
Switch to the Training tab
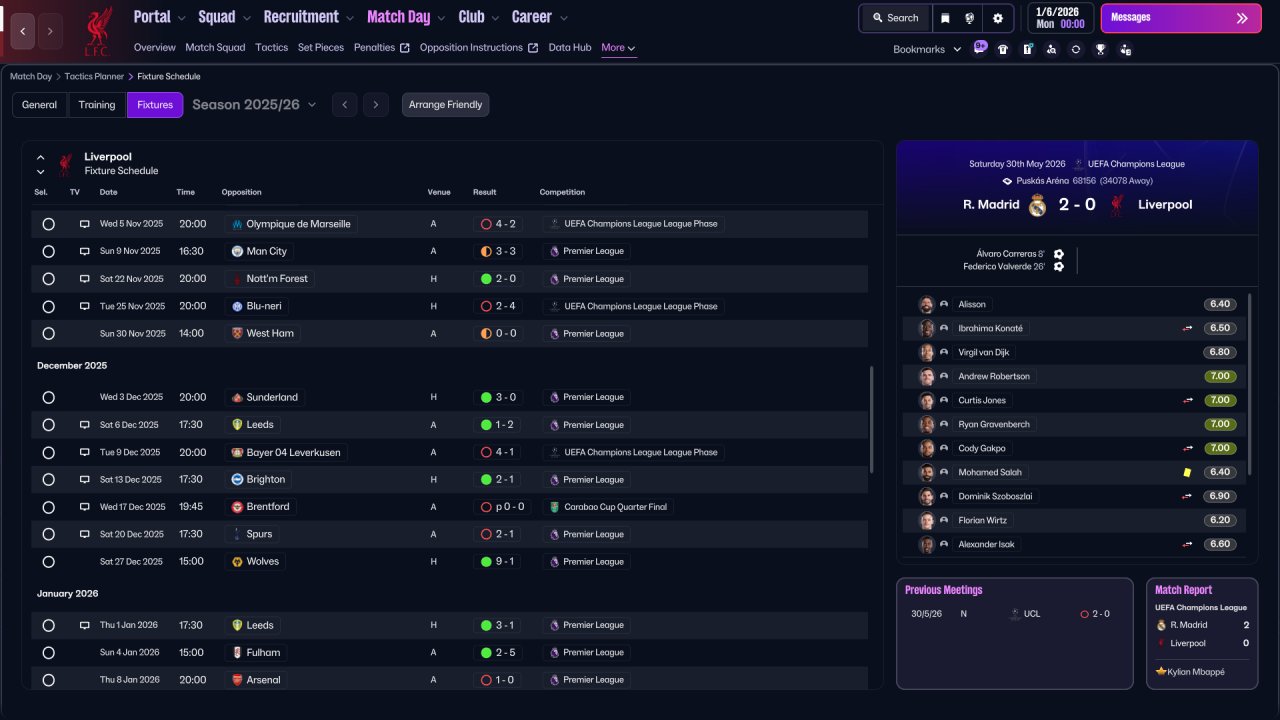click(97, 105)
